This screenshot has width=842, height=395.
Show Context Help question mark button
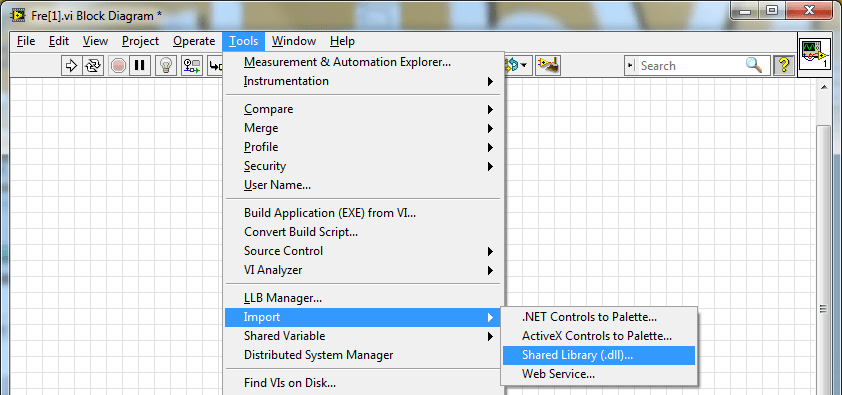point(783,65)
